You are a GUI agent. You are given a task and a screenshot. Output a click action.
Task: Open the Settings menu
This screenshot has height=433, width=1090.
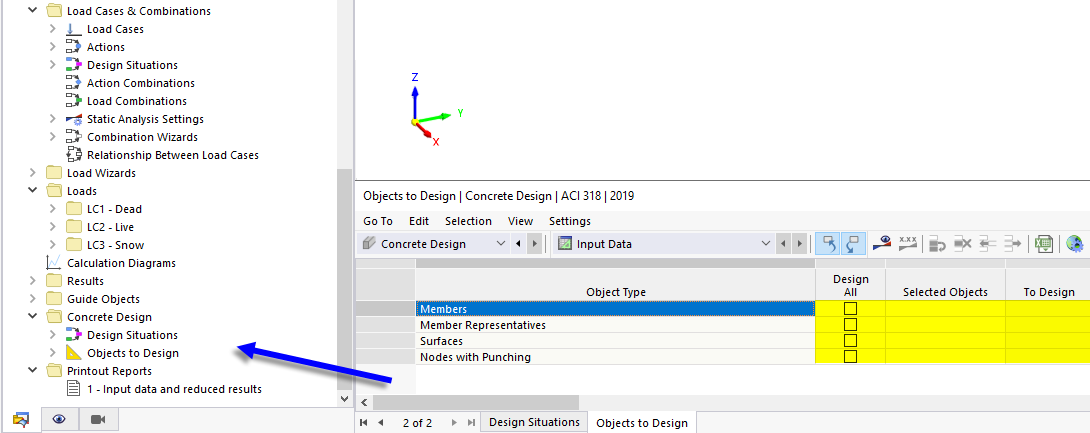(x=570, y=221)
